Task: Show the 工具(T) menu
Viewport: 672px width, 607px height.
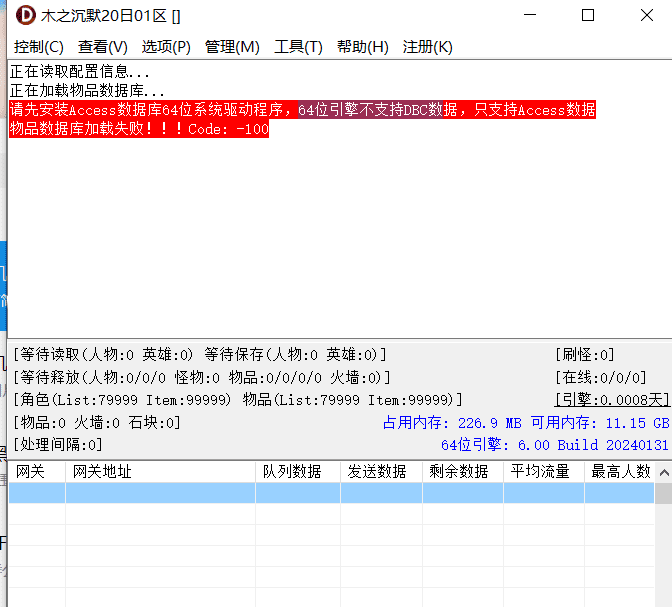Action: 298,47
